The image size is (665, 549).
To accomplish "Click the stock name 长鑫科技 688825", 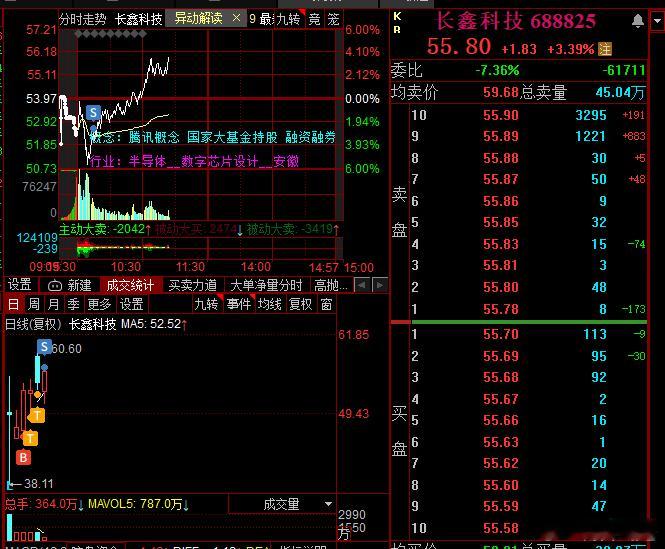I will [516, 21].
